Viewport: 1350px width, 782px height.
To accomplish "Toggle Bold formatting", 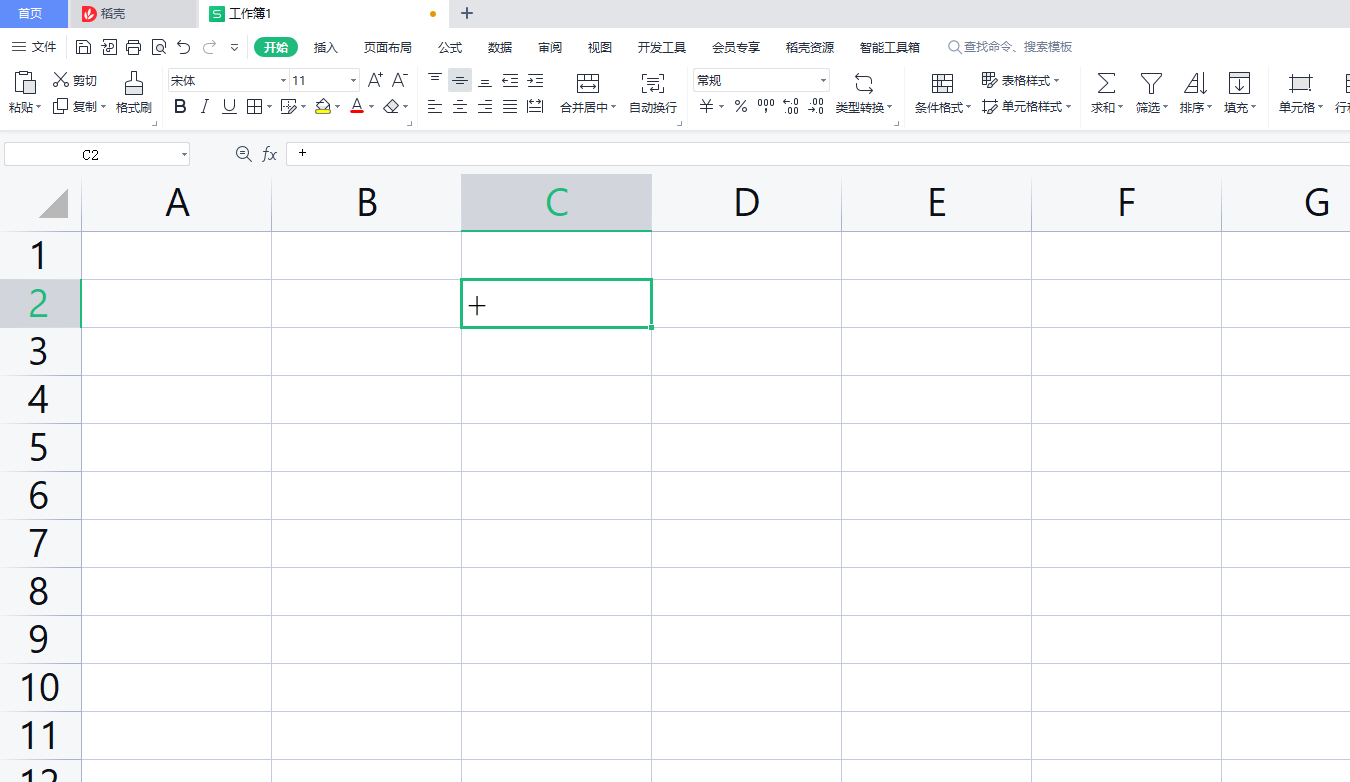I will click(180, 107).
